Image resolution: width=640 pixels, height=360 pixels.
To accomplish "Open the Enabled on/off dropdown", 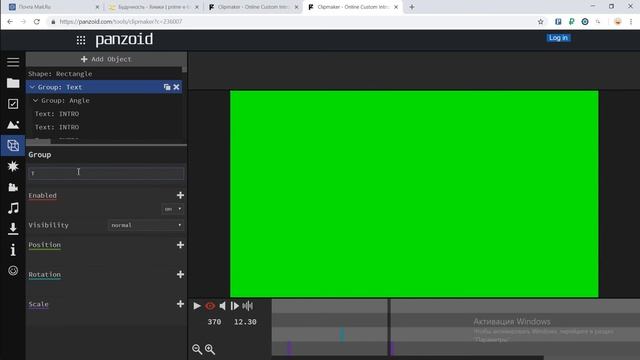I will (x=173, y=209).
